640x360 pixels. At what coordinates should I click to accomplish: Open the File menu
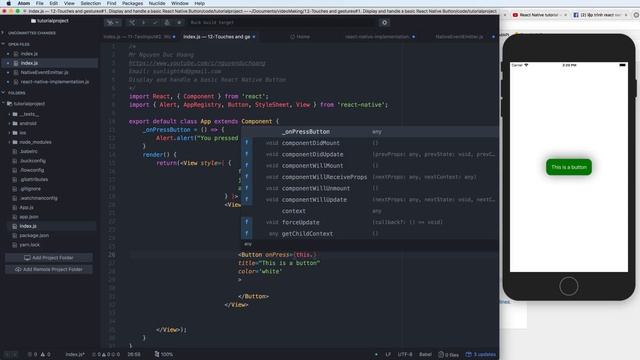[x=40, y=3]
